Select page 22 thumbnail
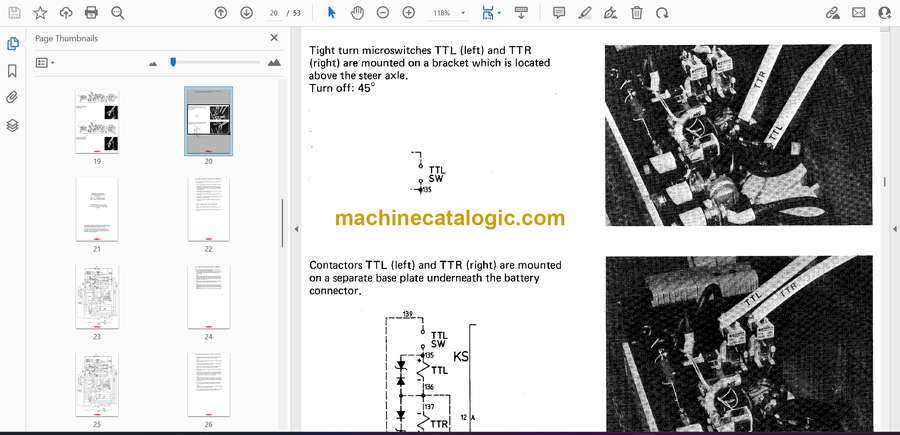Screen dimensions: 900x435 point(208,209)
